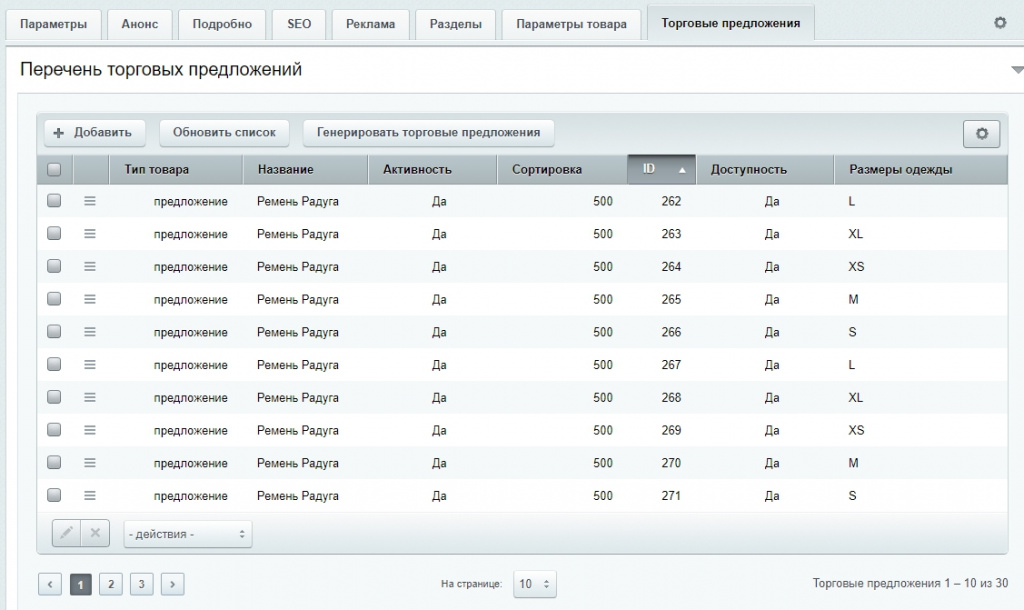The width and height of the screenshot is (1024, 610).
Task: Go to previous page arrow in pagination
Action: coord(50,584)
